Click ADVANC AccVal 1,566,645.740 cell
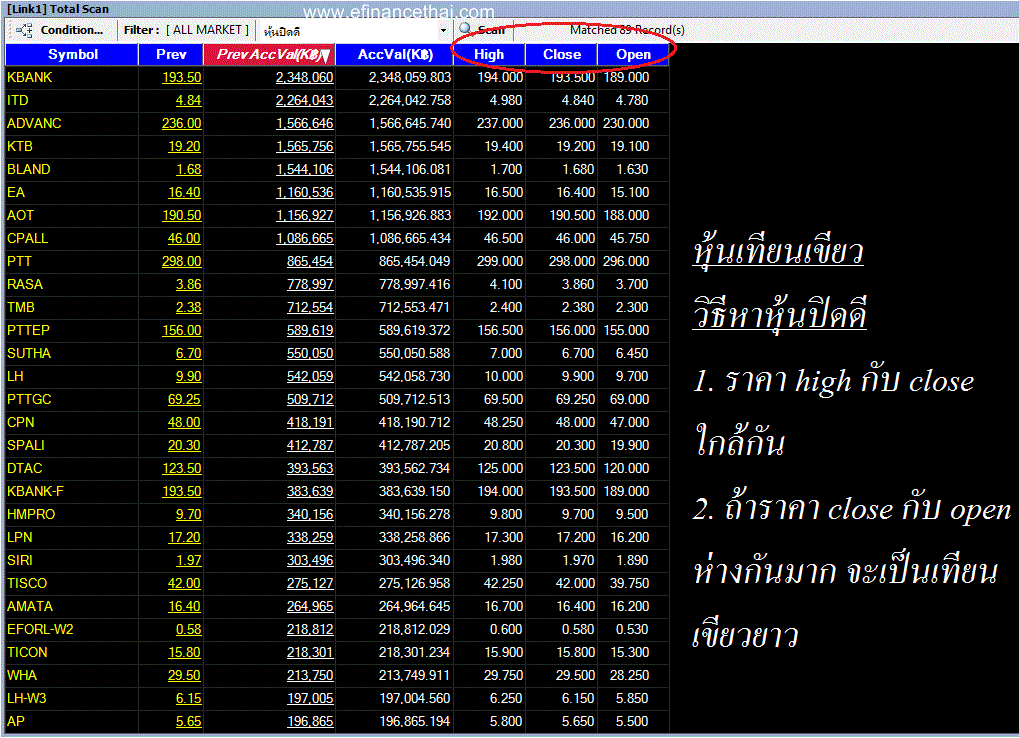Screen dimensions: 1019x738 [x=410, y=123]
